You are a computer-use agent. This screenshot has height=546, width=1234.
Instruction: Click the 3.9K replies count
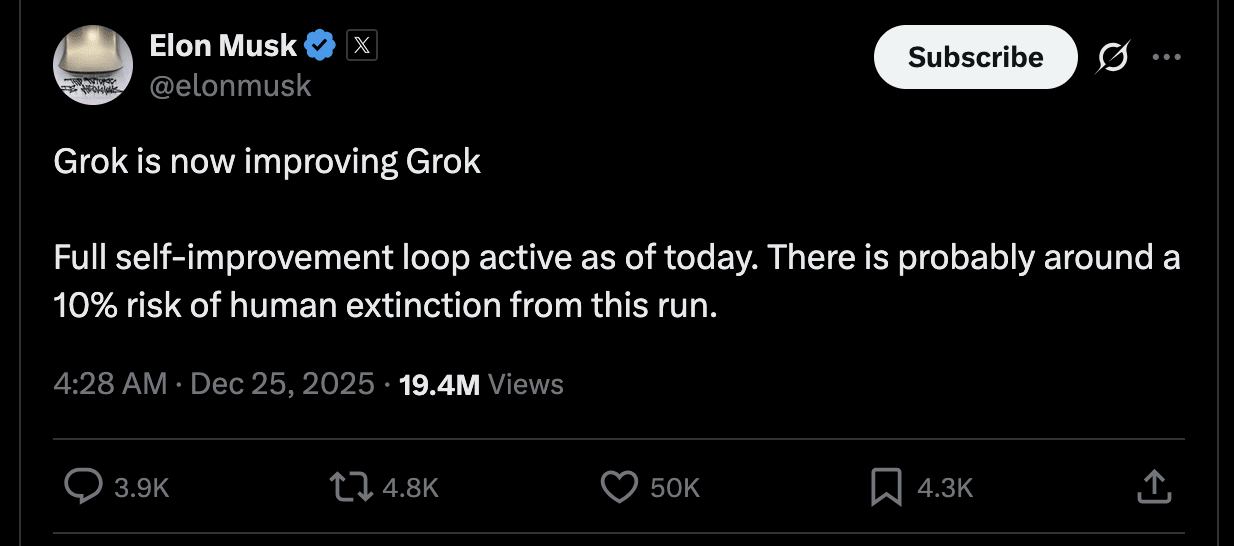tap(141, 487)
